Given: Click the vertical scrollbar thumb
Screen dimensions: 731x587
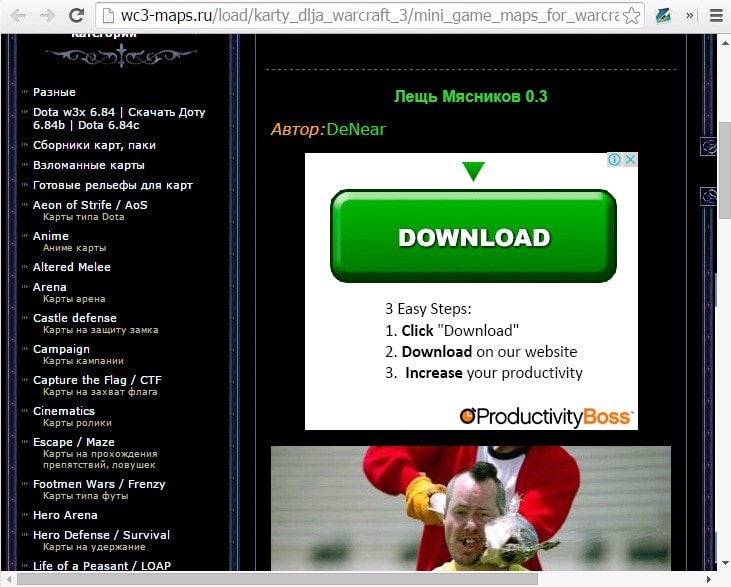Looking at the screenshot, I should tap(725, 169).
